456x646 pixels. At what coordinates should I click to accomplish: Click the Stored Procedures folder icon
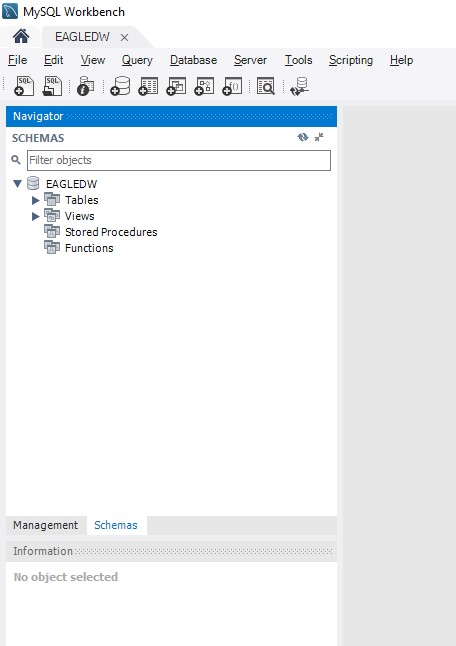[x=52, y=232]
